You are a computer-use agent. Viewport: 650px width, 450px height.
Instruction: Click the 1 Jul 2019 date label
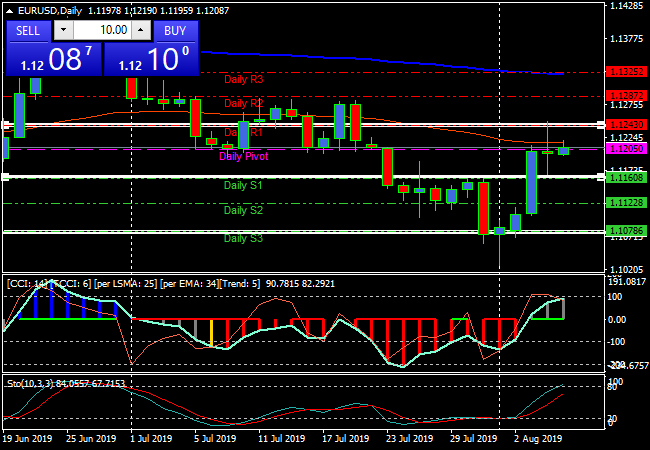pos(151,438)
